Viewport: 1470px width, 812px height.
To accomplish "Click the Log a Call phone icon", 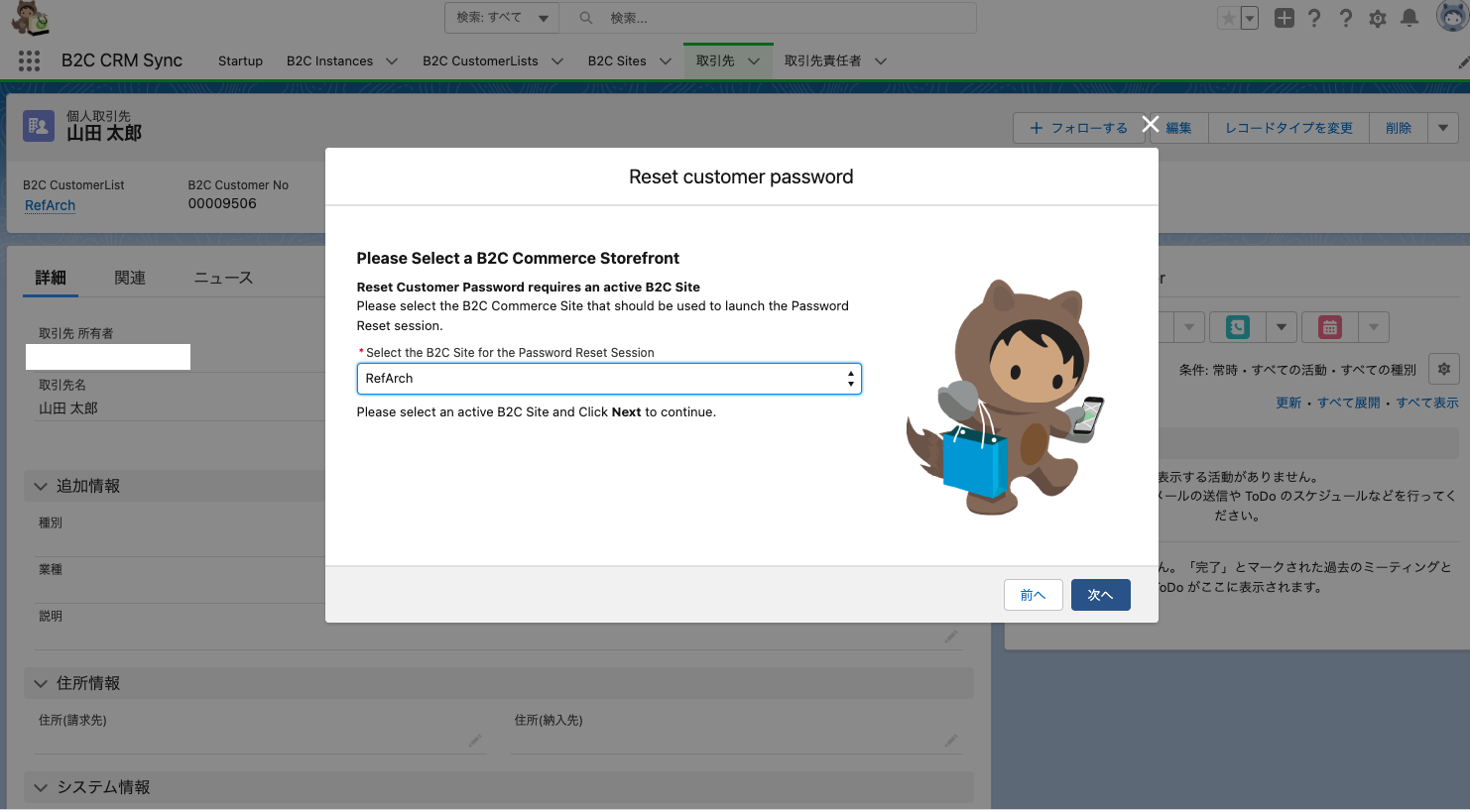I will [1238, 327].
